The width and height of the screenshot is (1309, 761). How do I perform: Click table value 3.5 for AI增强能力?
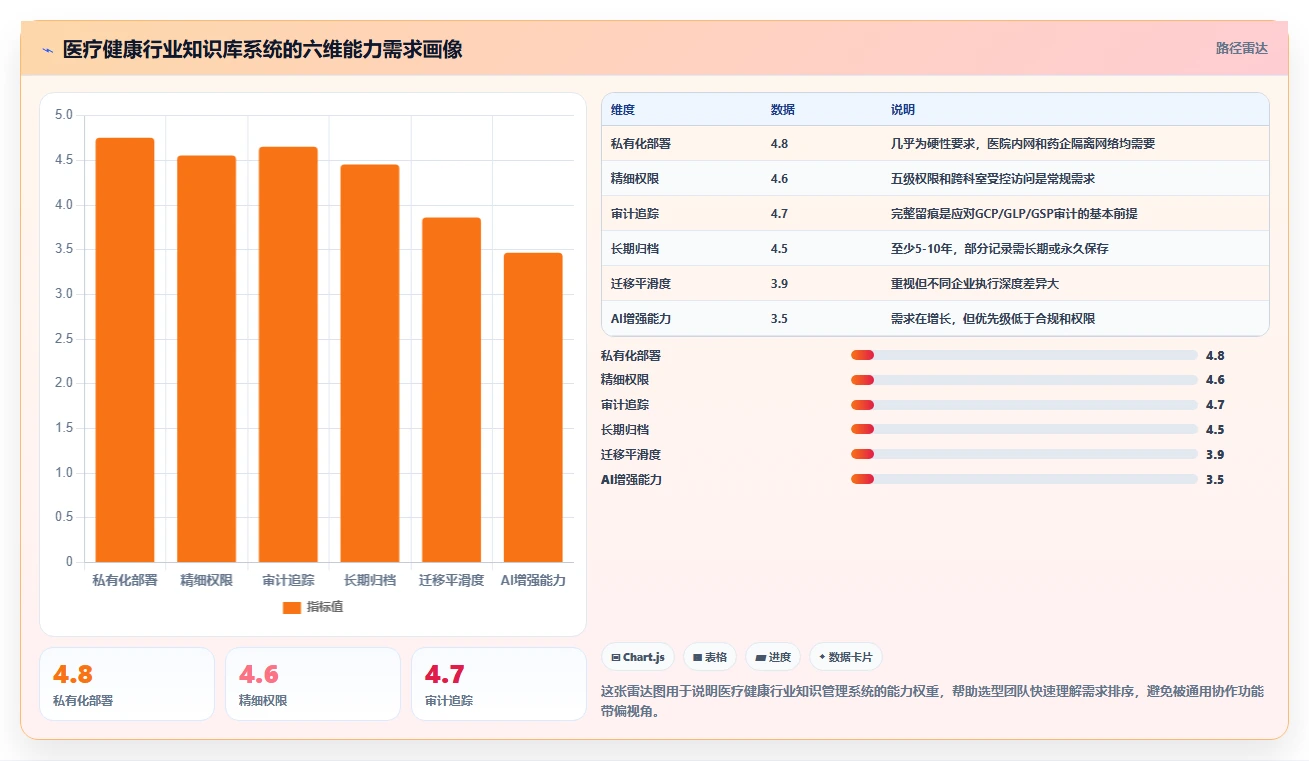[x=780, y=319]
